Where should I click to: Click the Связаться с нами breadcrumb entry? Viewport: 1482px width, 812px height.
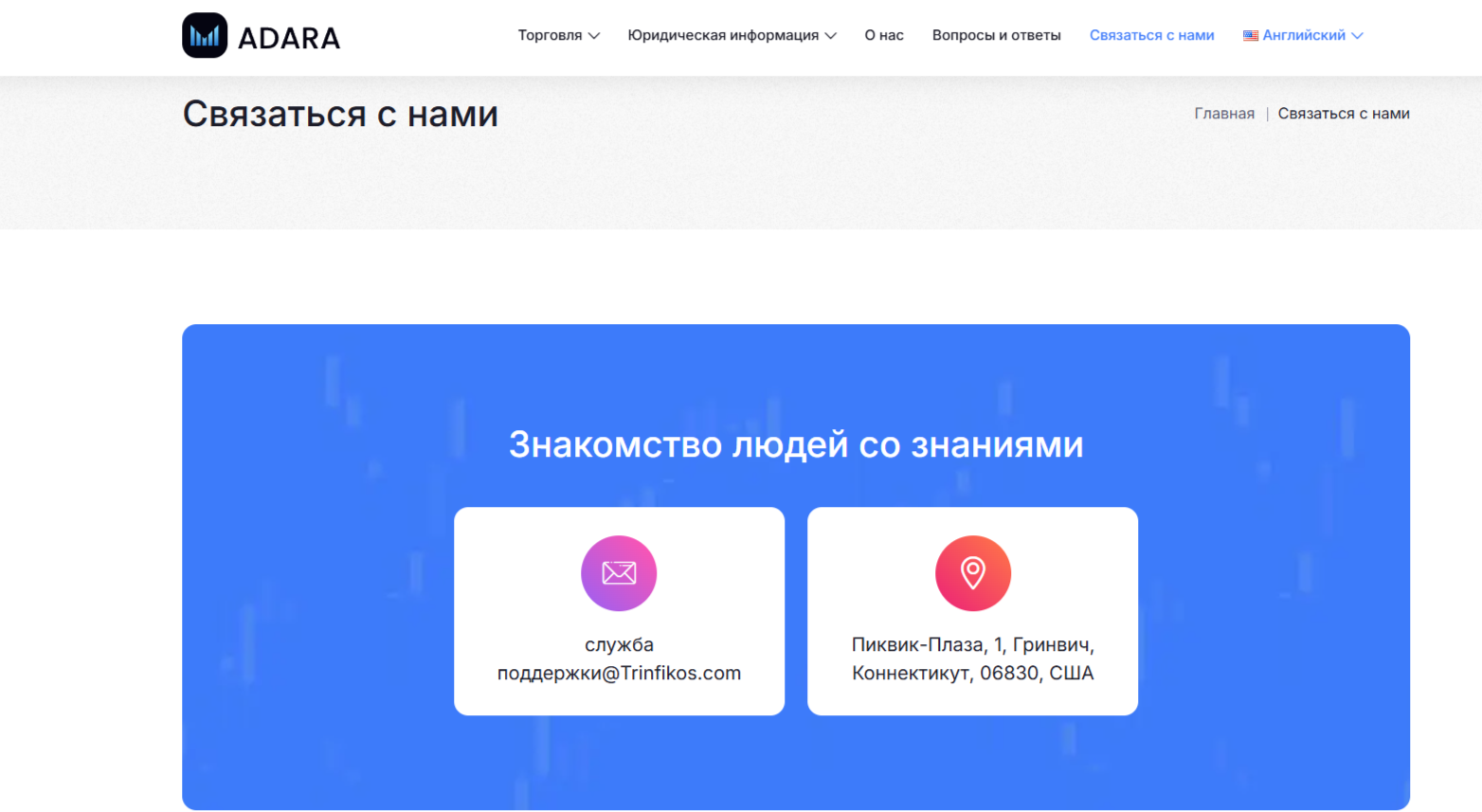click(1344, 113)
